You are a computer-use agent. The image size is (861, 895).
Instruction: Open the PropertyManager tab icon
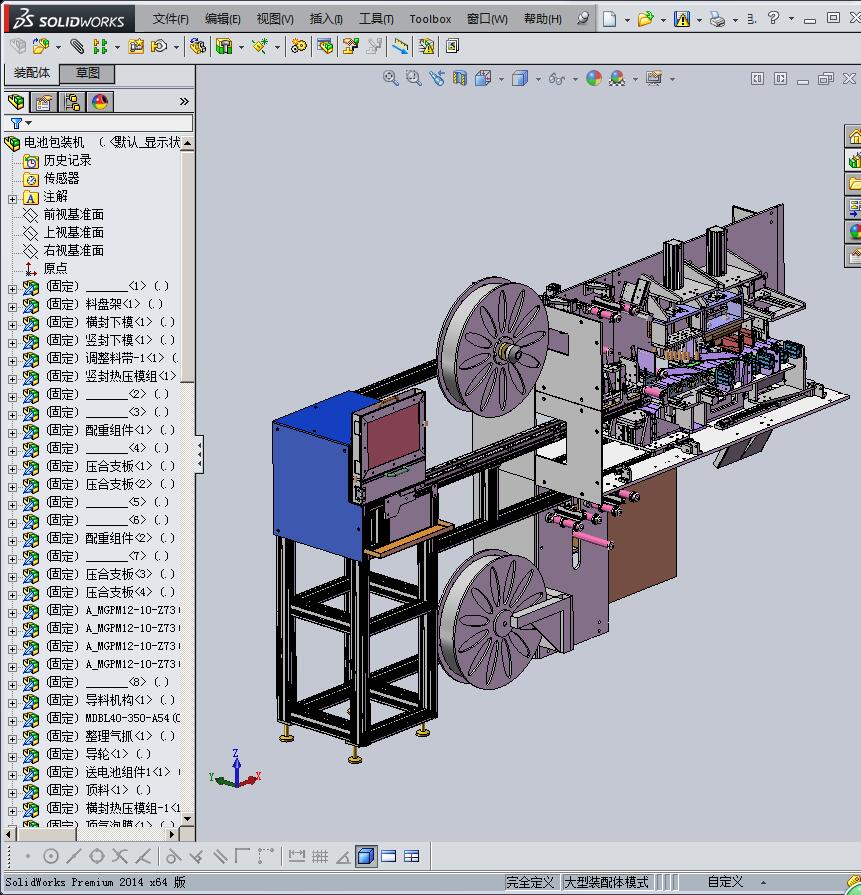pos(44,102)
